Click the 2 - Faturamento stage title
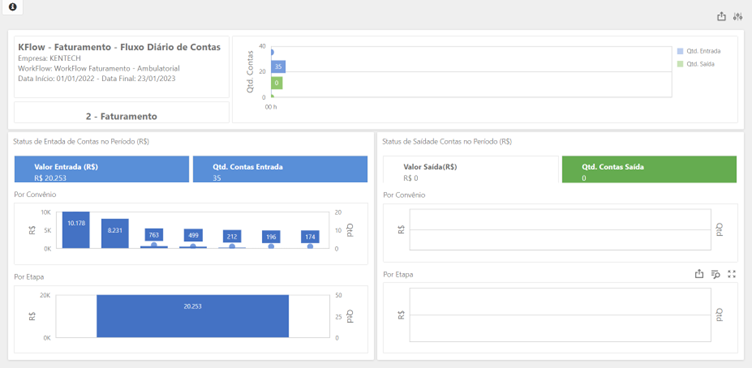 (121, 116)
